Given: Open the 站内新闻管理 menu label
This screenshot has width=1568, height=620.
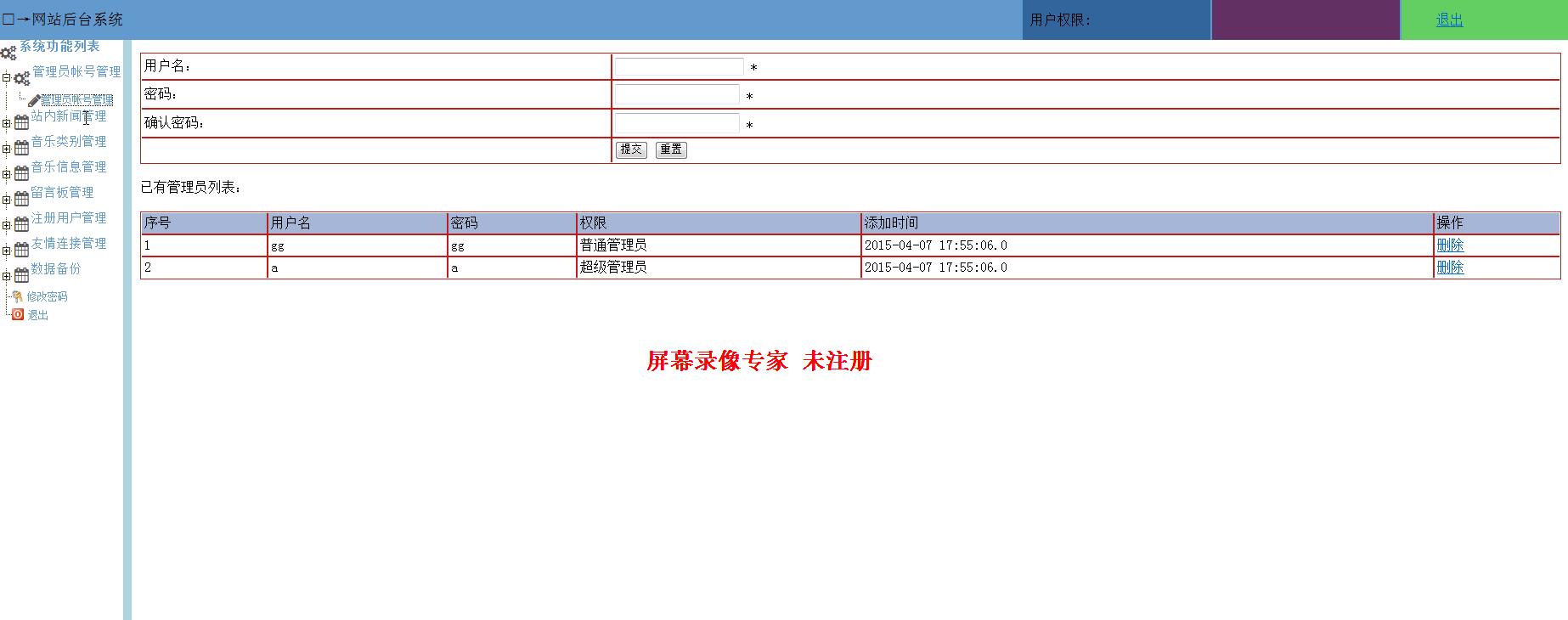Looking at the screenshot, I should [69, 116].
